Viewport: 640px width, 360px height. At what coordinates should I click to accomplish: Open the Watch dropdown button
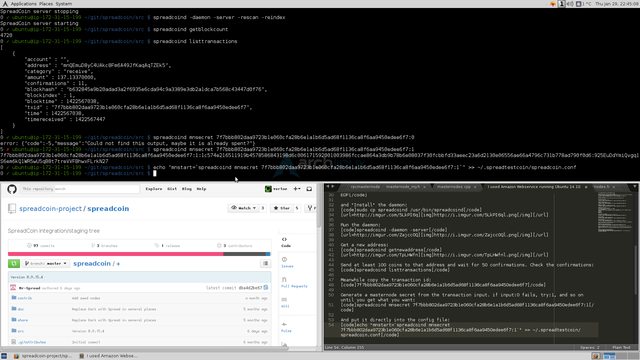244,208
